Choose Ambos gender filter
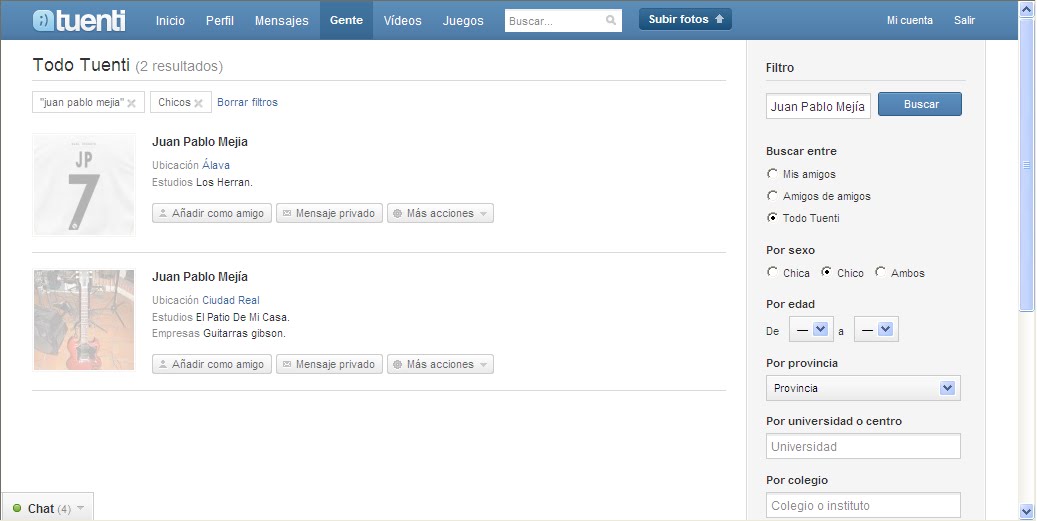This screenshot has width=1037, height=521. 880,272
